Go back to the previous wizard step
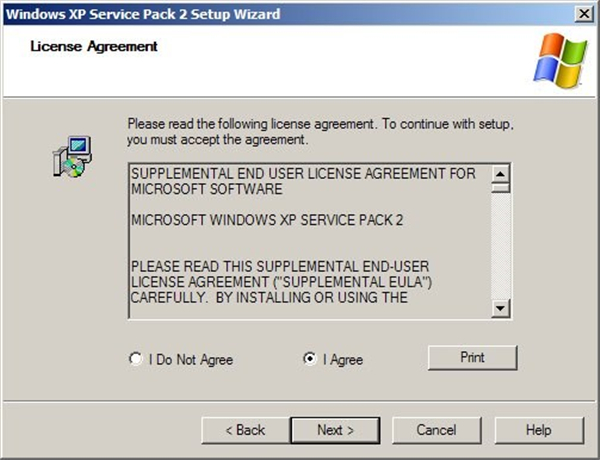 245,430
